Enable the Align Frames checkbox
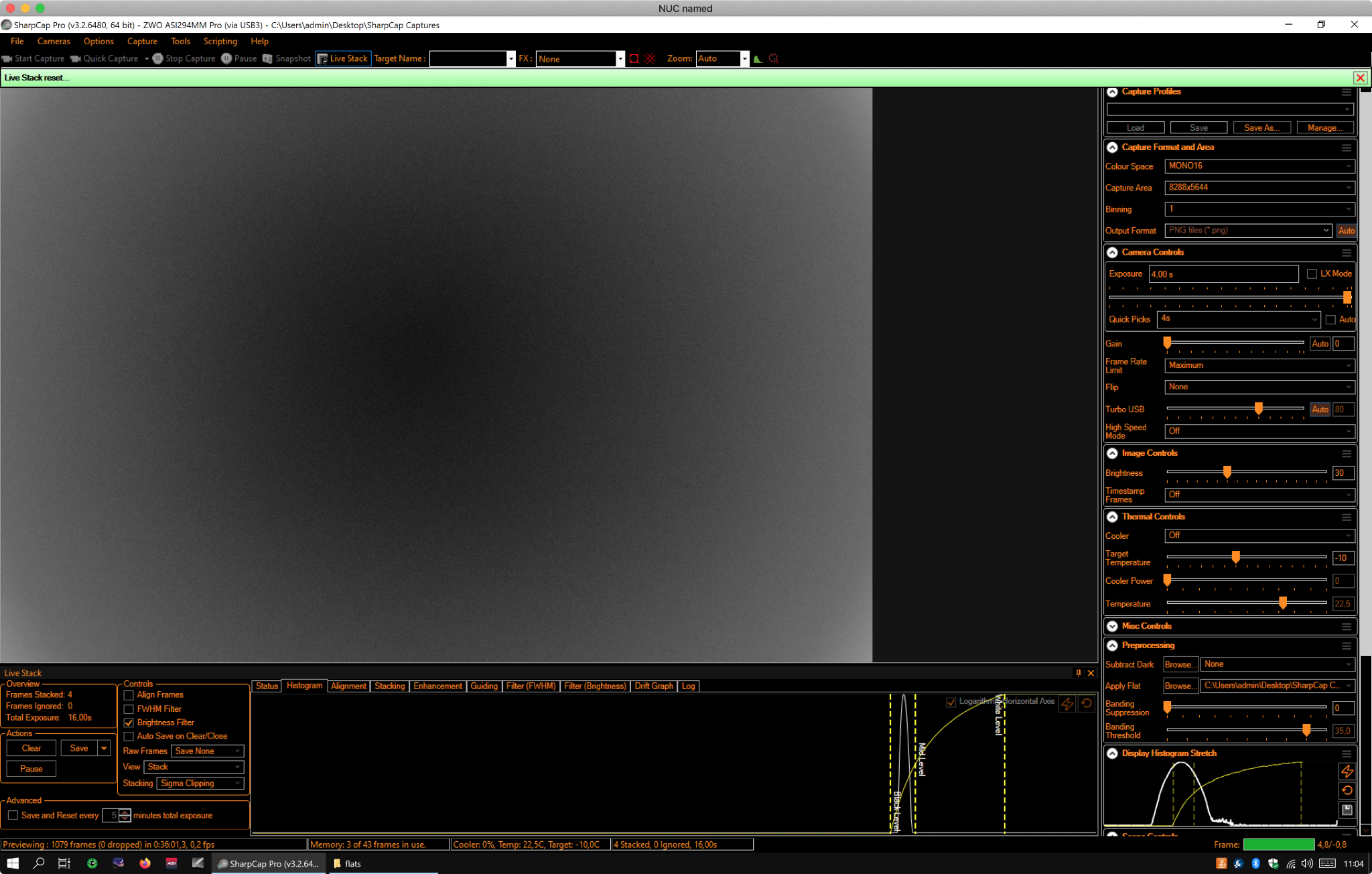 (129, 695)
